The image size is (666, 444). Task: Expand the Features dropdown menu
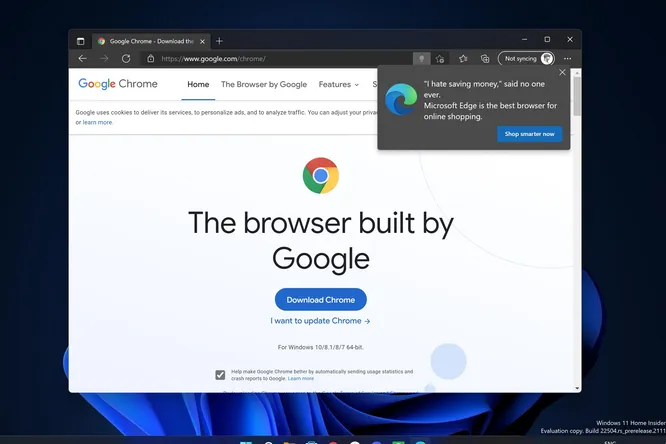[339, 85]
